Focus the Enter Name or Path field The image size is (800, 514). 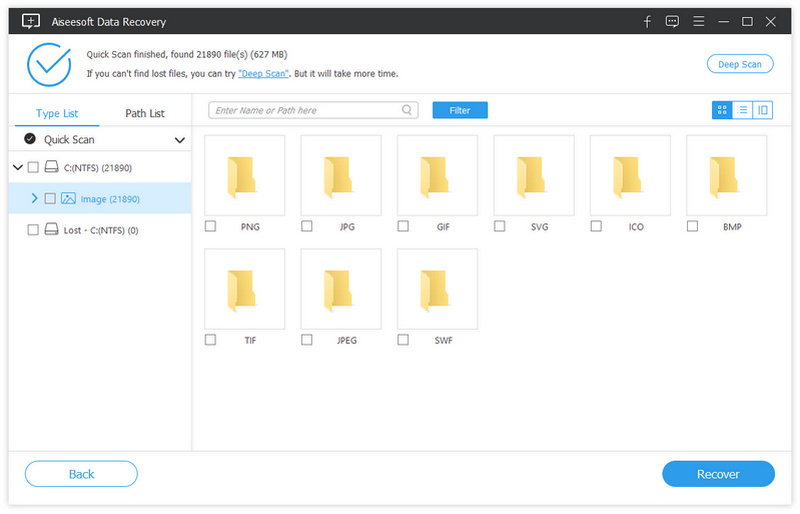click(305, 110)
